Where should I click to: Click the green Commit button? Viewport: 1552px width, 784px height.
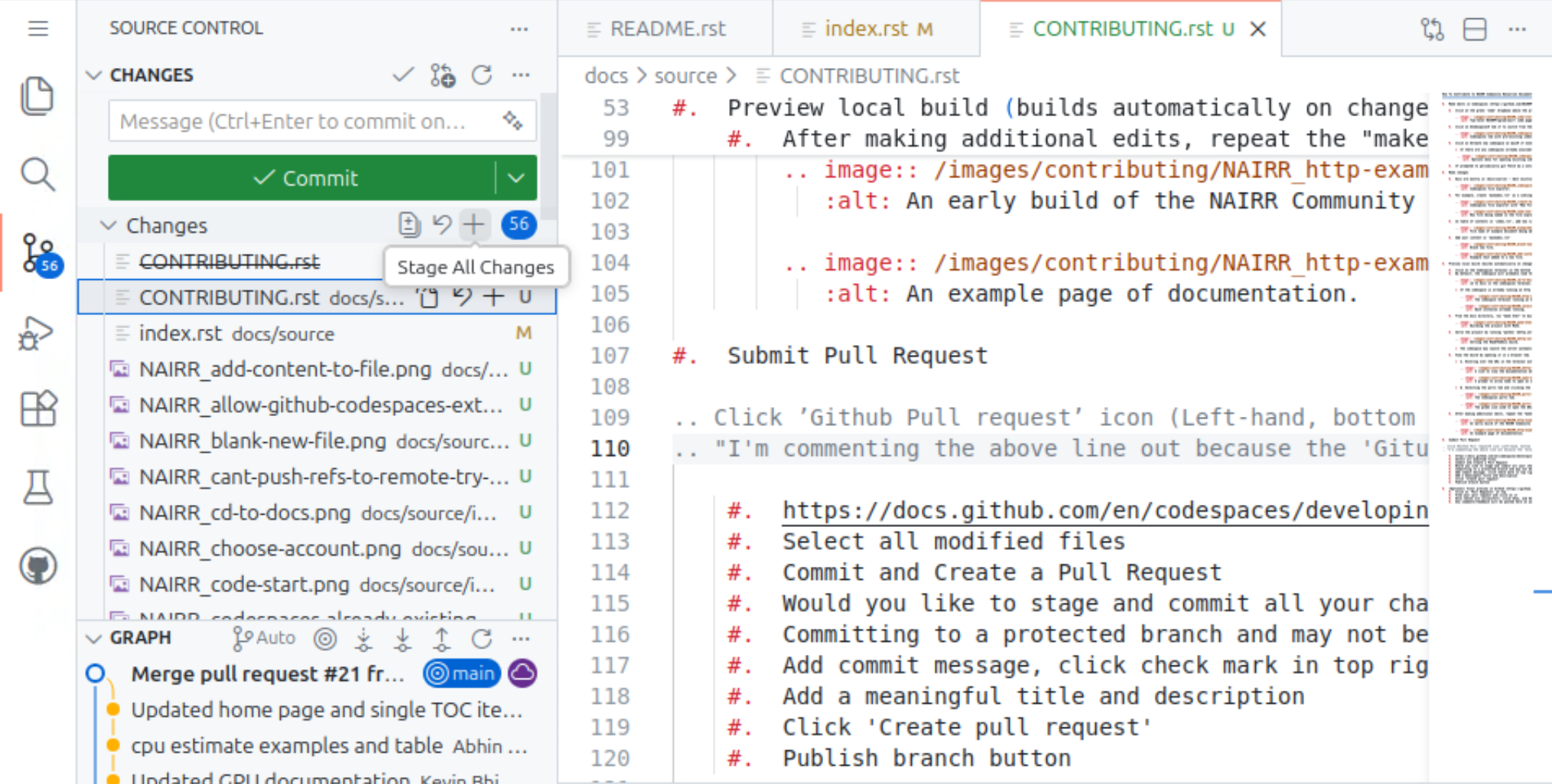[x=304, y=178]
